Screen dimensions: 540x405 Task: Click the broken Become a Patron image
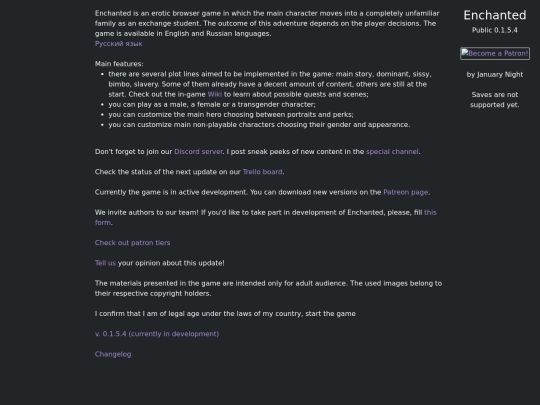[x=495, y=54]
